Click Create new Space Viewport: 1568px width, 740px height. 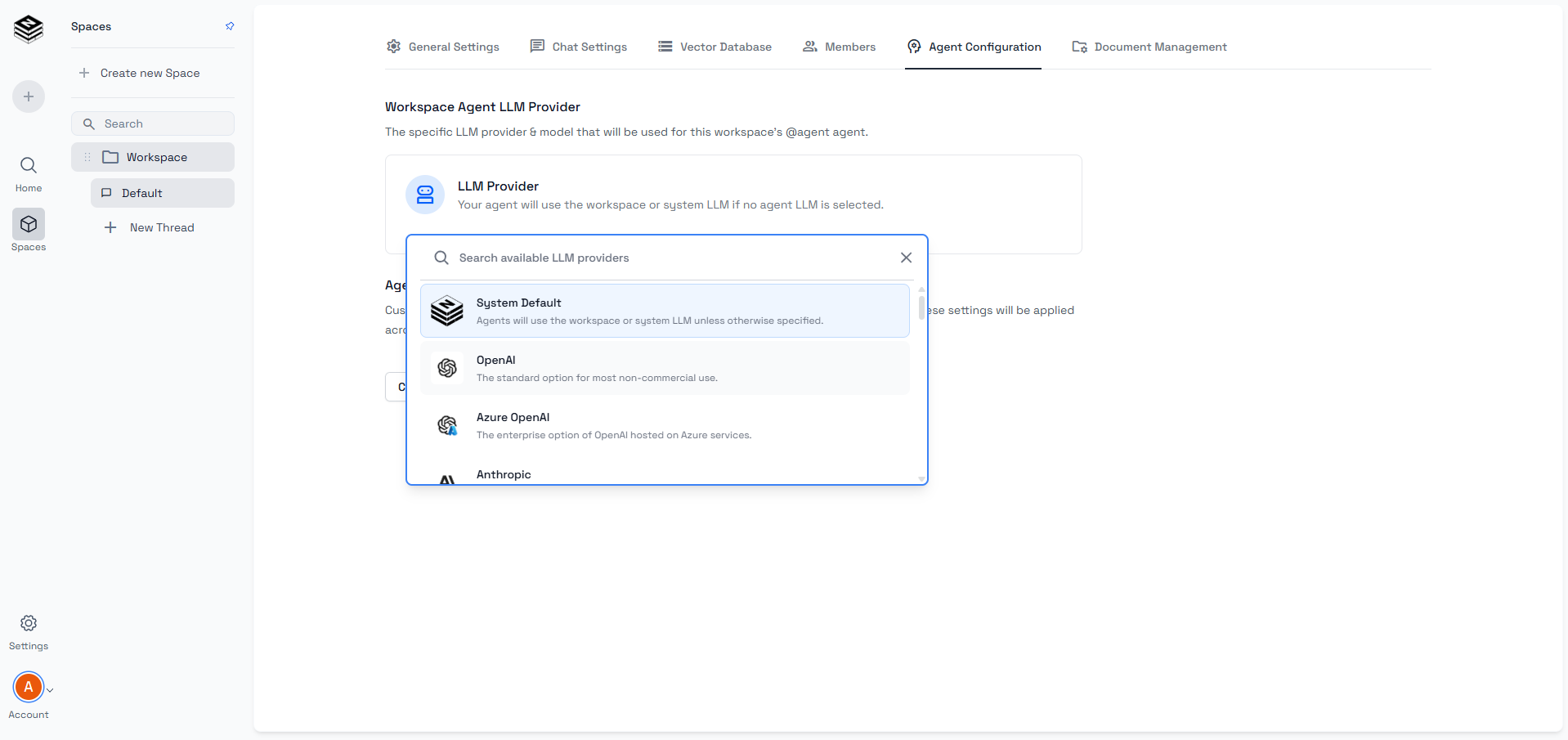point(150,73)
